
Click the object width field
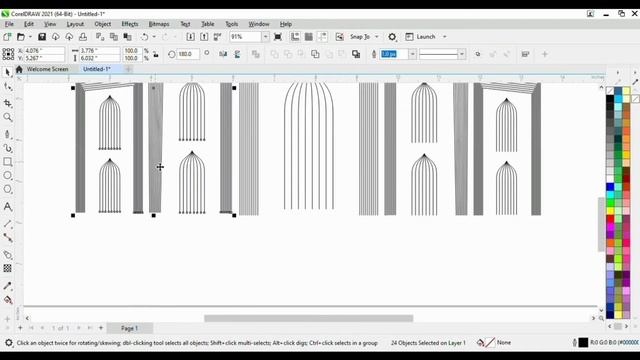(100, 51)
